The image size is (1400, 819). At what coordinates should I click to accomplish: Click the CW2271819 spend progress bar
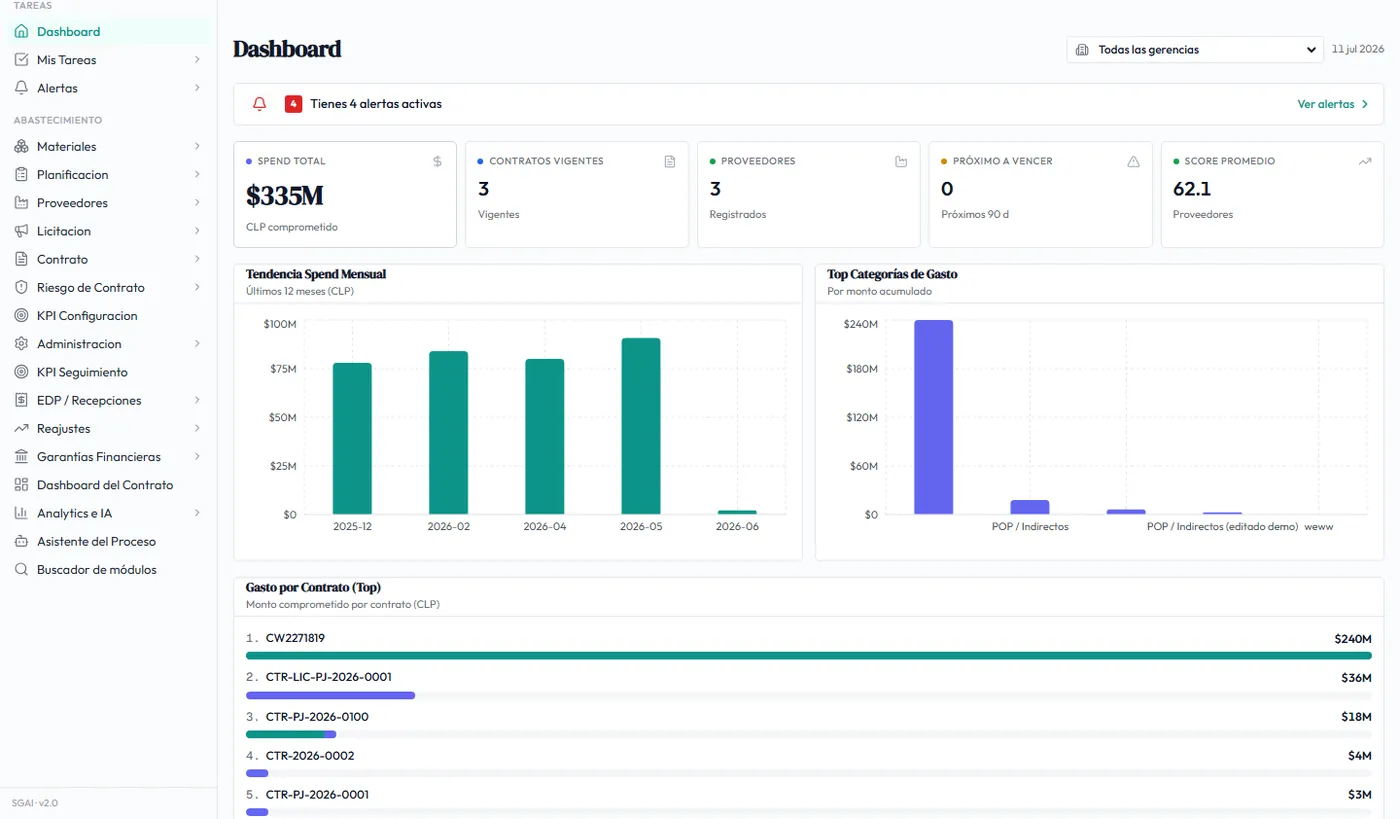pos(809,656)
